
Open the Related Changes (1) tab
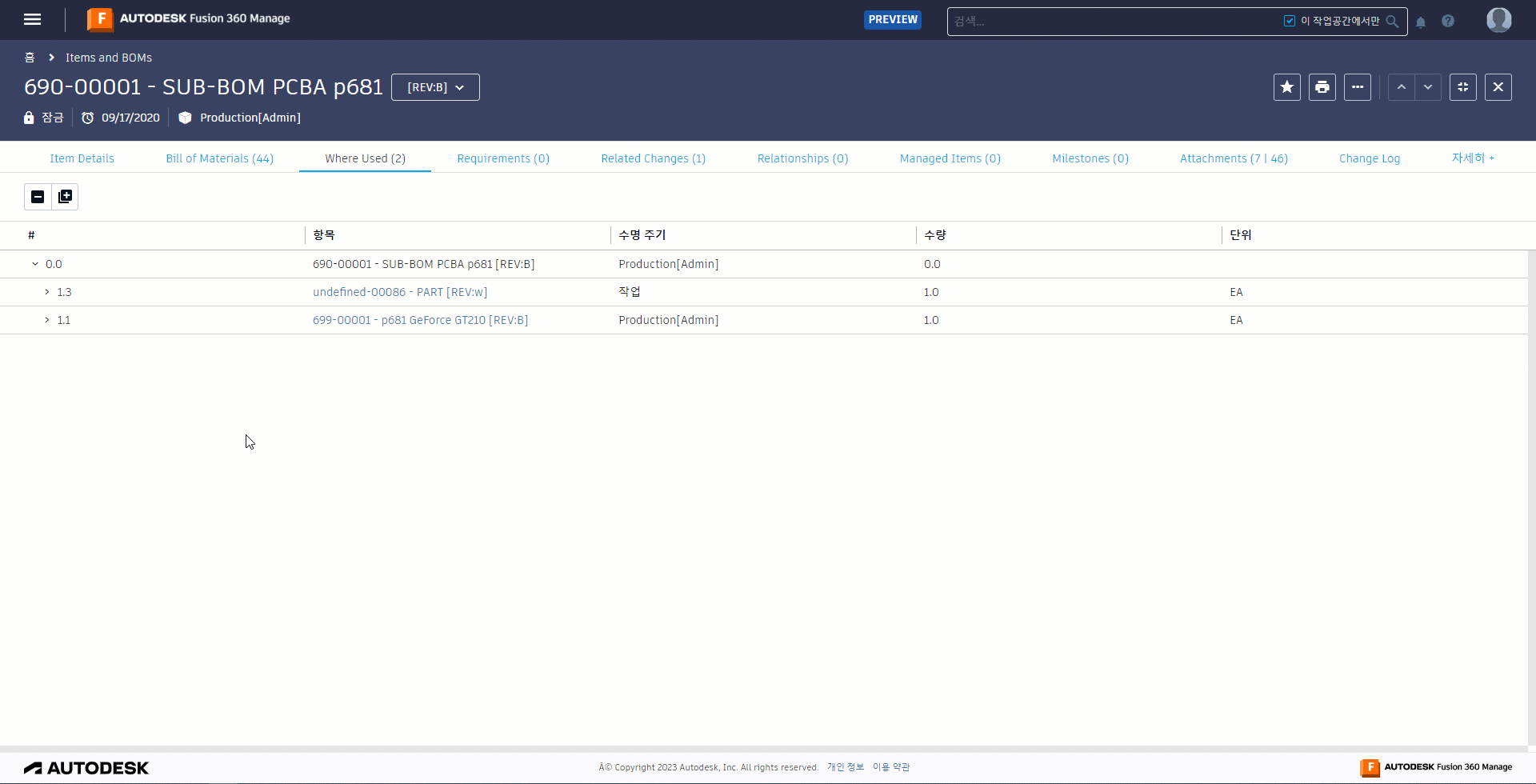click(654, 158)
